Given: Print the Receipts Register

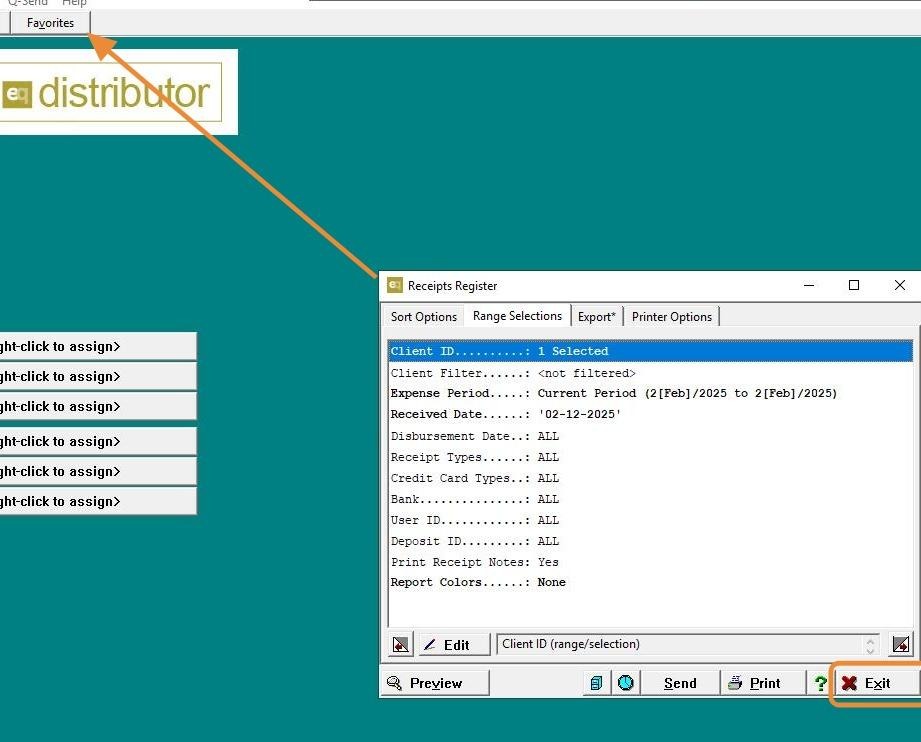Looking at the screenshot, I should coord(764,683).
